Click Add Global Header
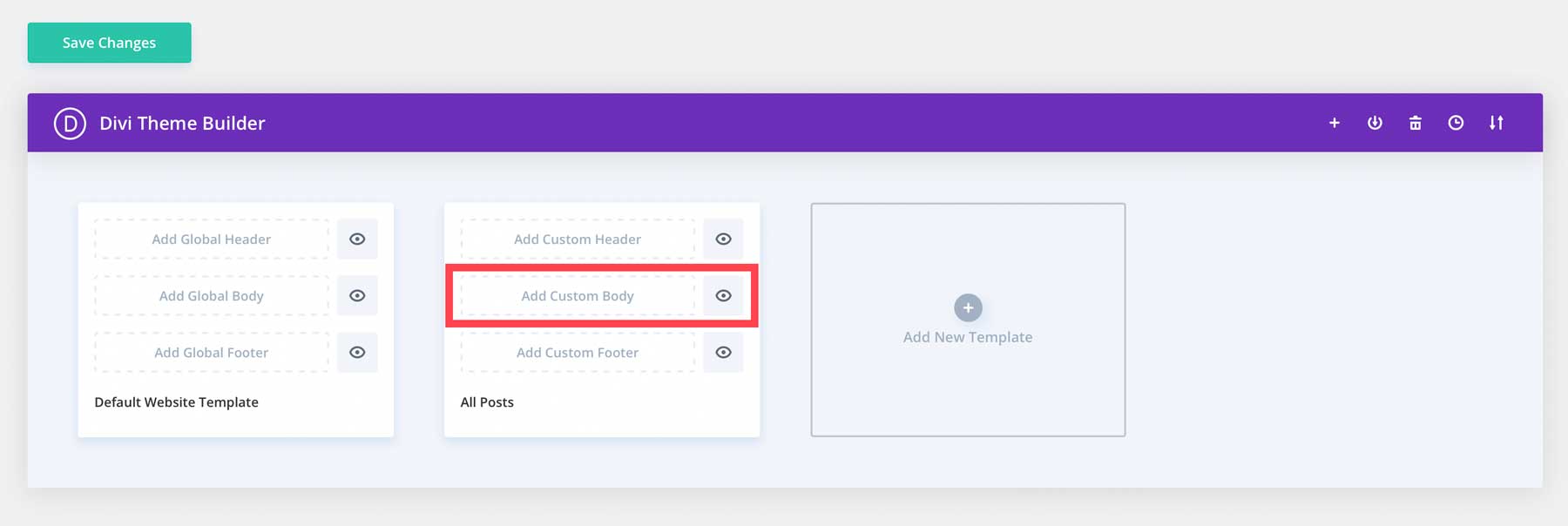The height and width of the screenshot is (526, 1568). click(x=212, y=239)
